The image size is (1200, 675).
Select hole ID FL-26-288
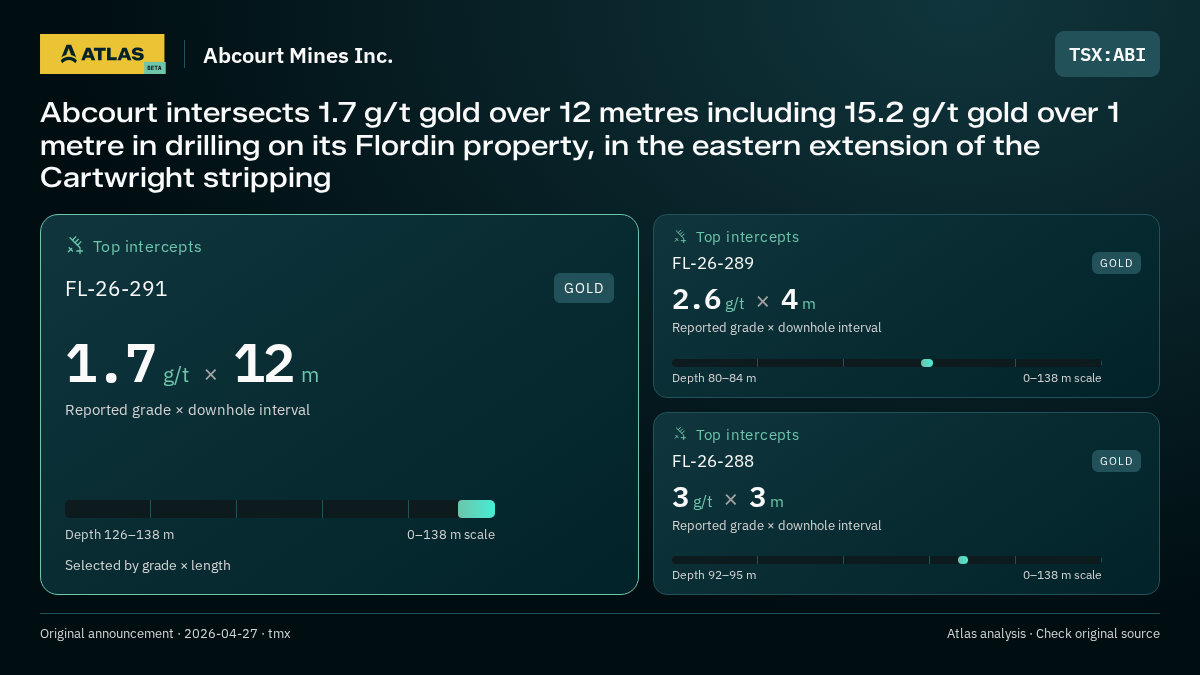point(713,461)
